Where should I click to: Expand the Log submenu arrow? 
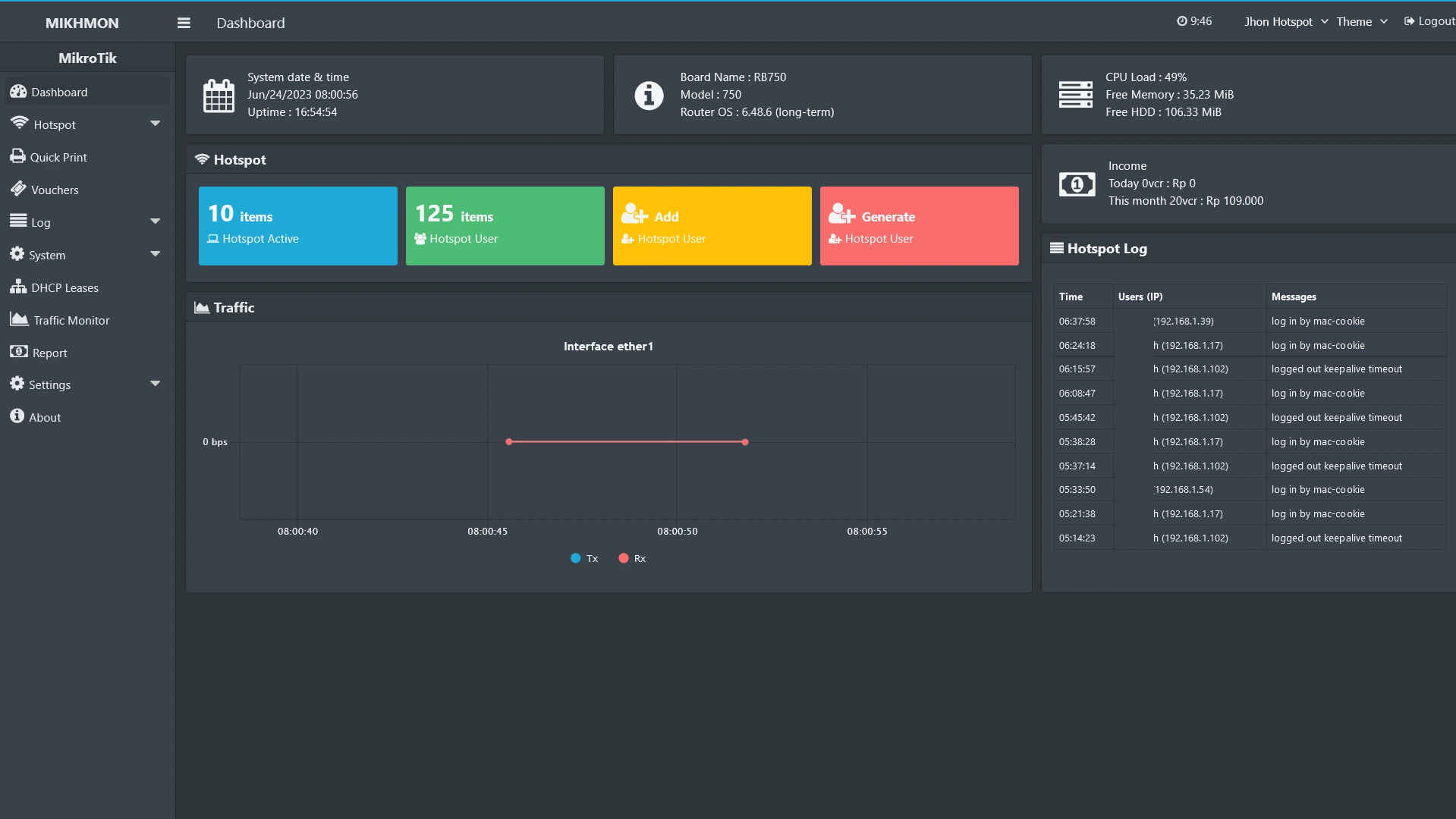pyautogui.click(x=156, y=221)
